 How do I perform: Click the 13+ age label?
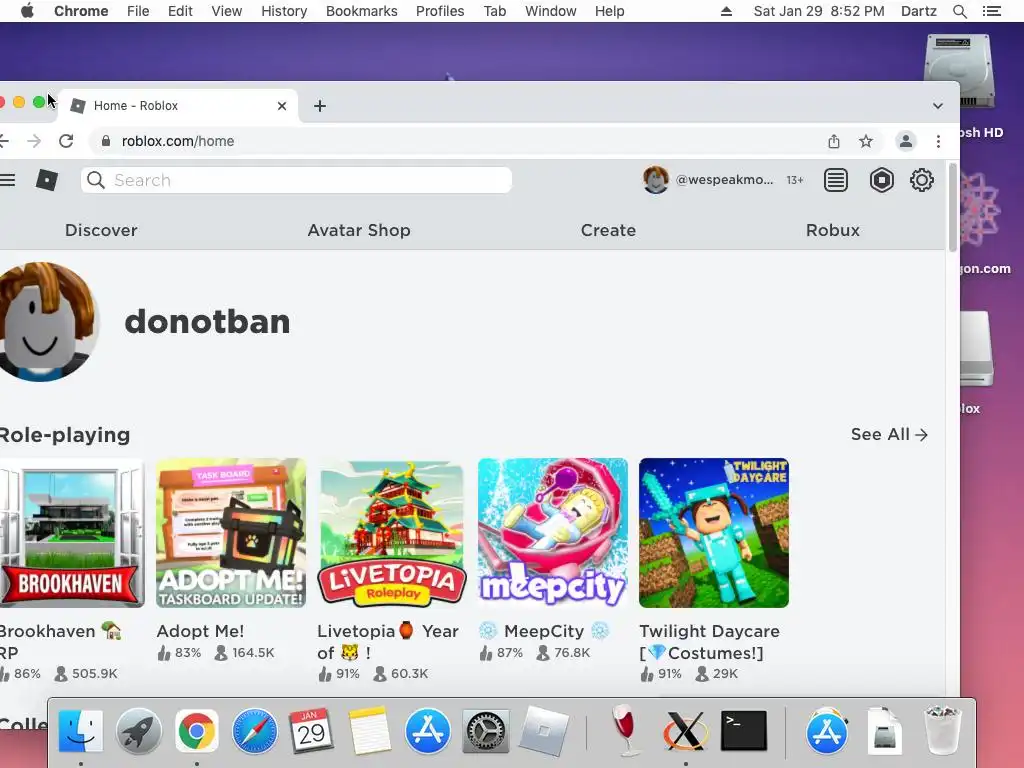(x=795, y=180)
